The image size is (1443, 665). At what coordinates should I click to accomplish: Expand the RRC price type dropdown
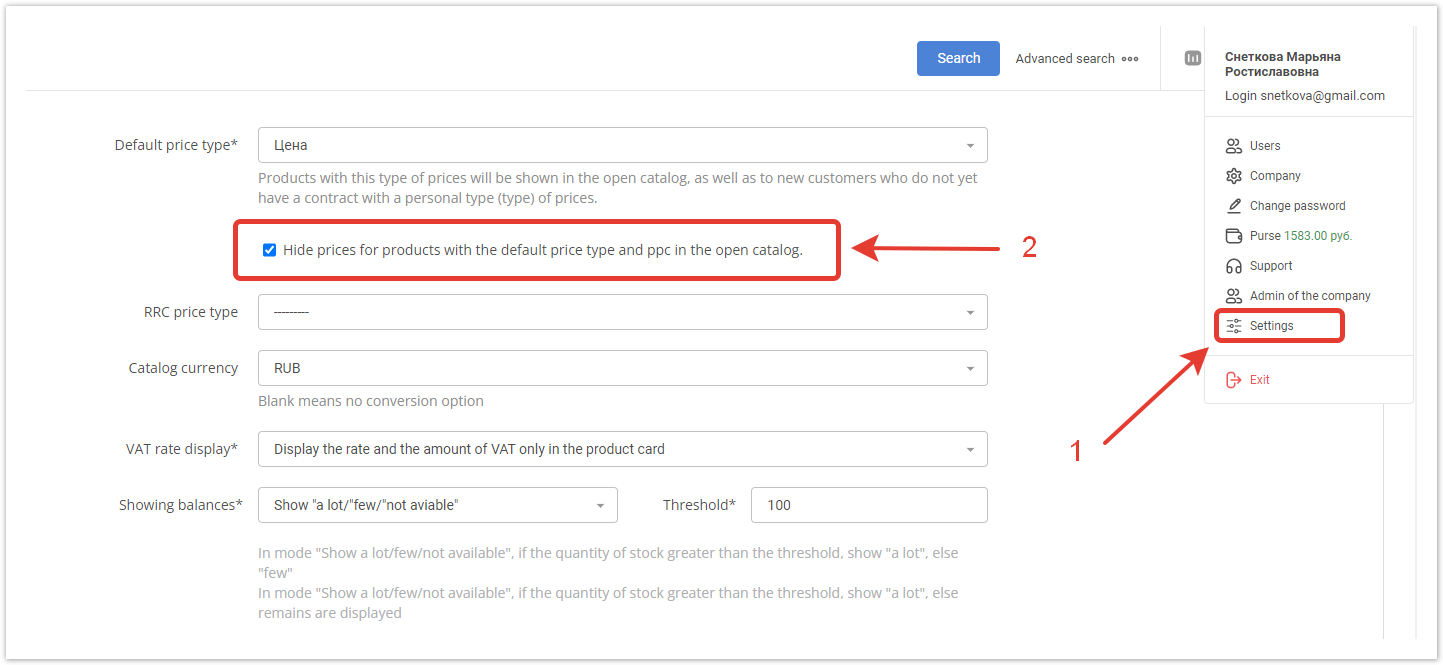622,312
